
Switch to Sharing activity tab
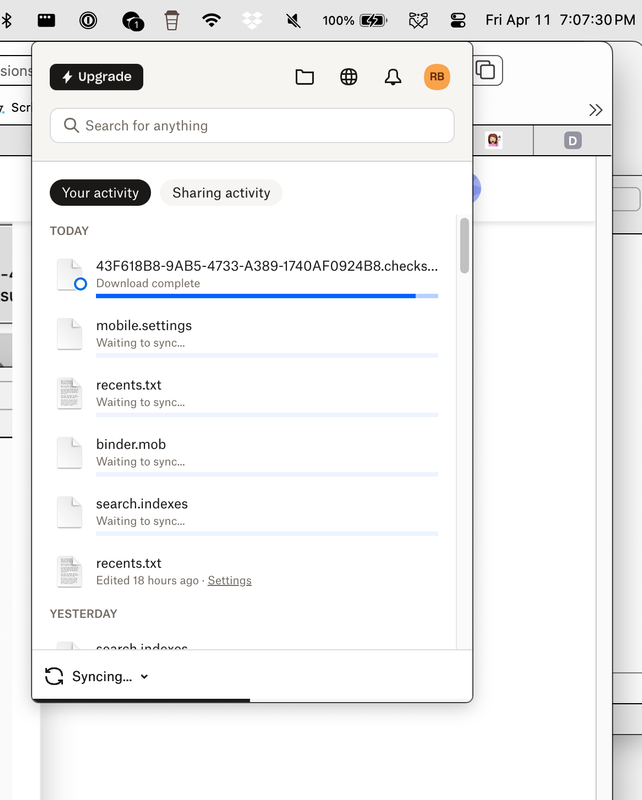click(x=221, y=193)
